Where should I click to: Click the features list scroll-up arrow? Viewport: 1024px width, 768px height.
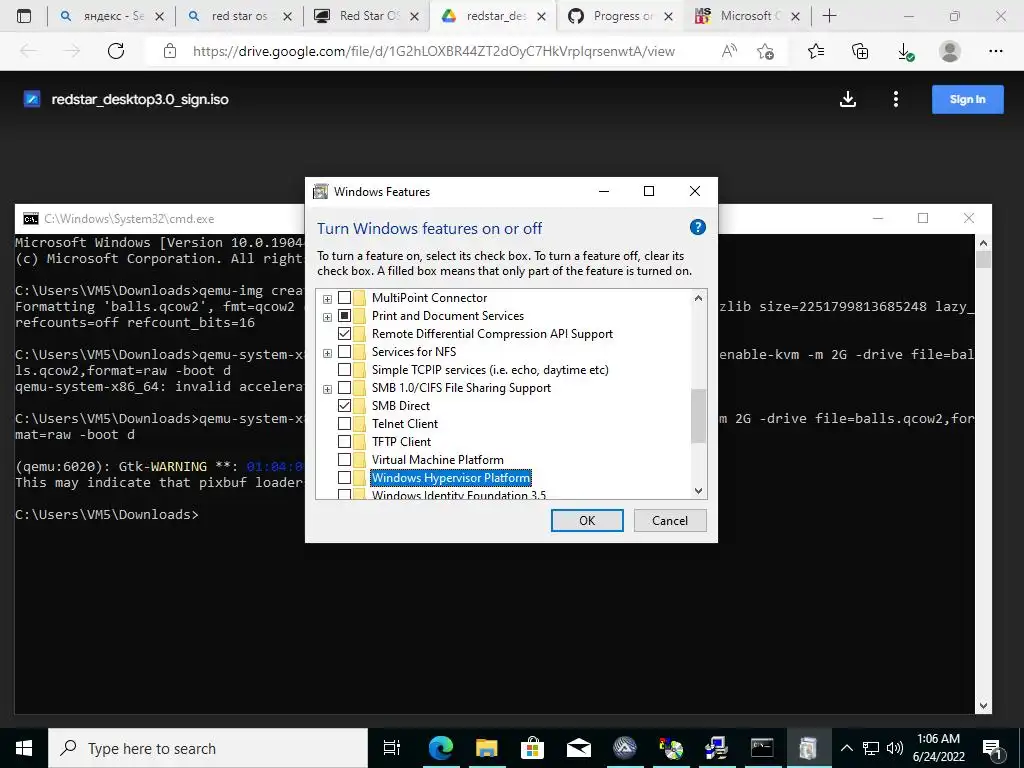(698, 298)
